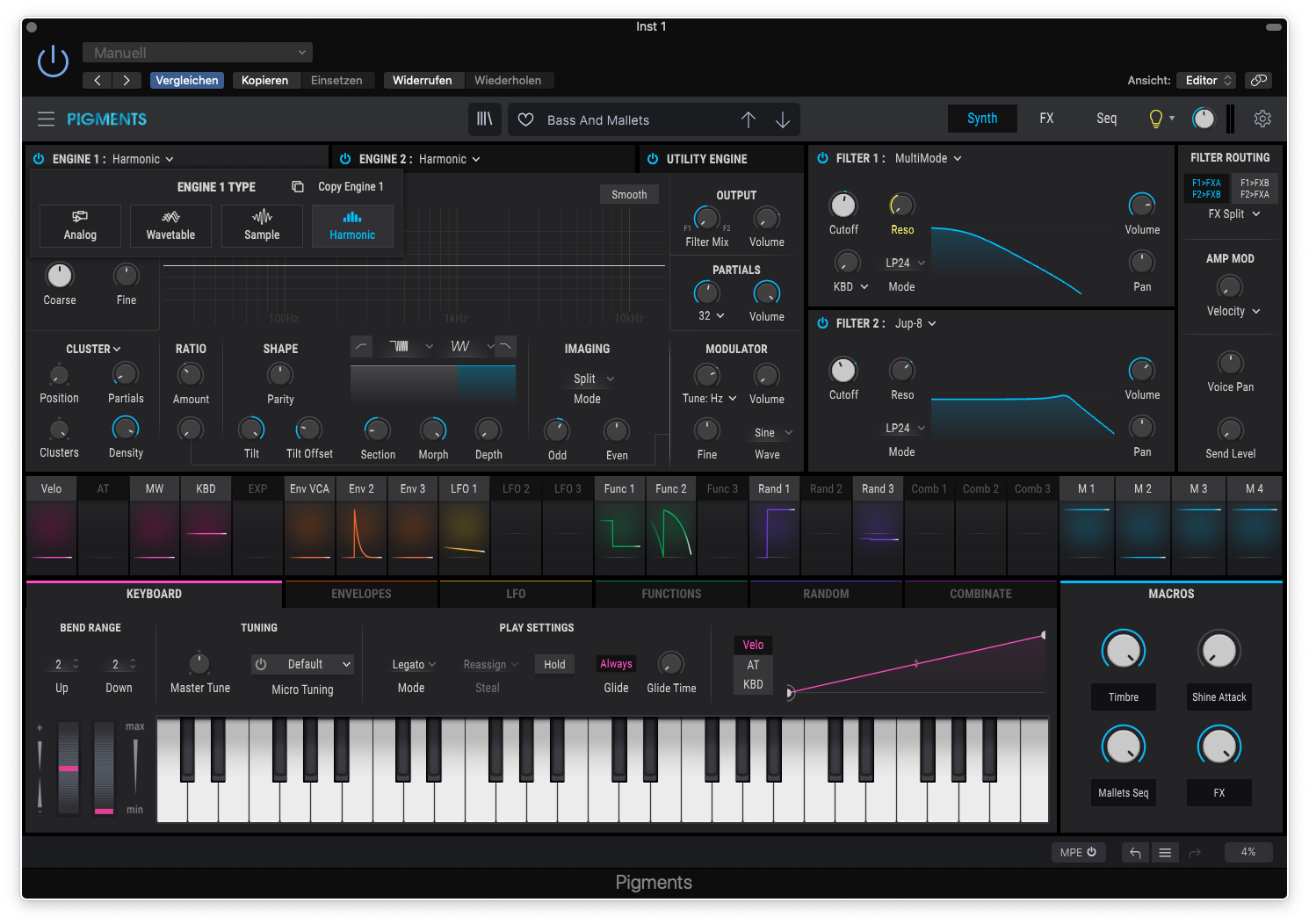Open the Filter 1 MultiMode type dropdown
1309x924 pixels.
pyautogui.click(x=928, y=159)
